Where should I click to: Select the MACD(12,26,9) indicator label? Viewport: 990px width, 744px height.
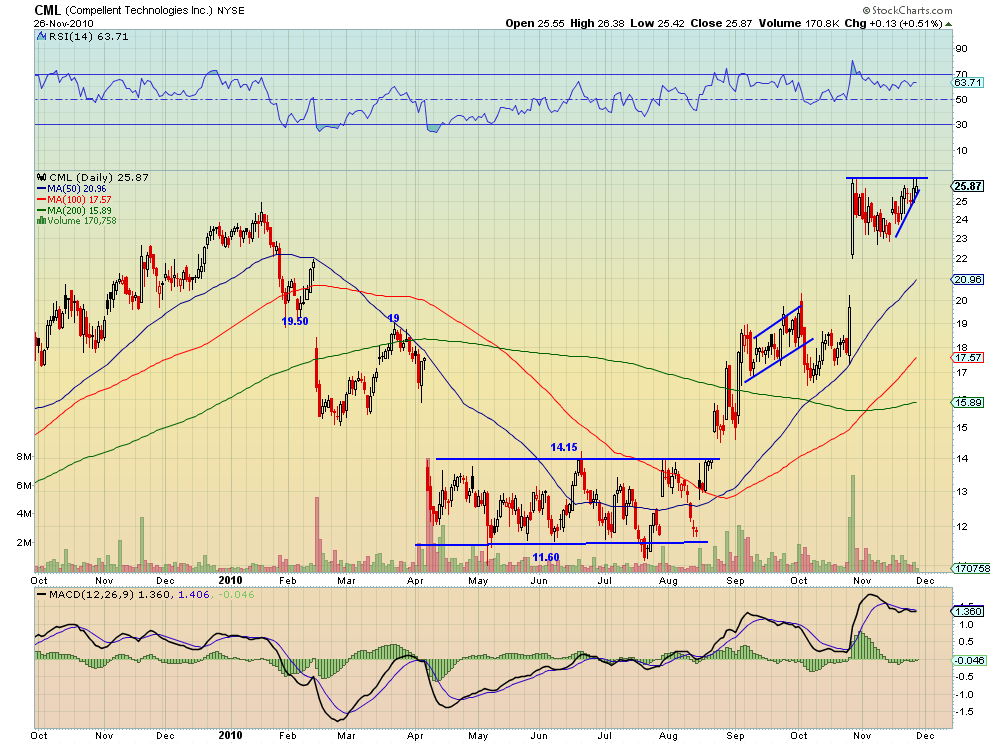(92, 594)
